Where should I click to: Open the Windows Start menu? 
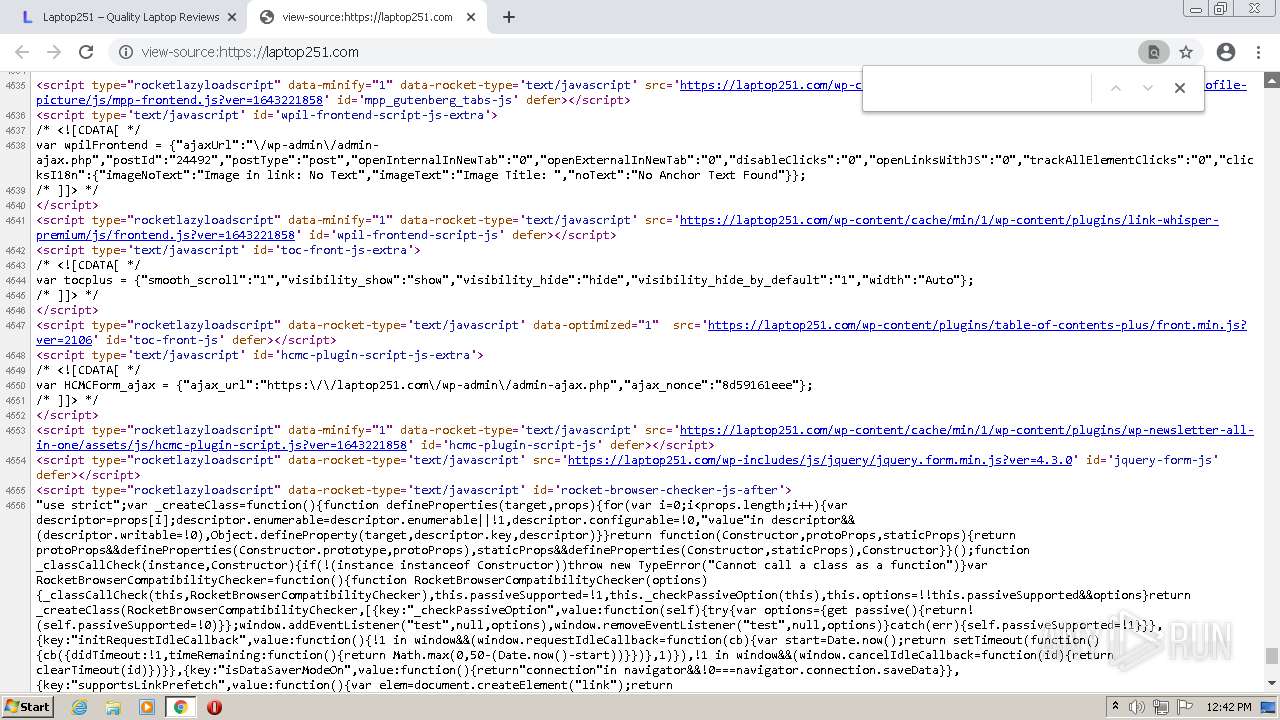tap(27, 707)
